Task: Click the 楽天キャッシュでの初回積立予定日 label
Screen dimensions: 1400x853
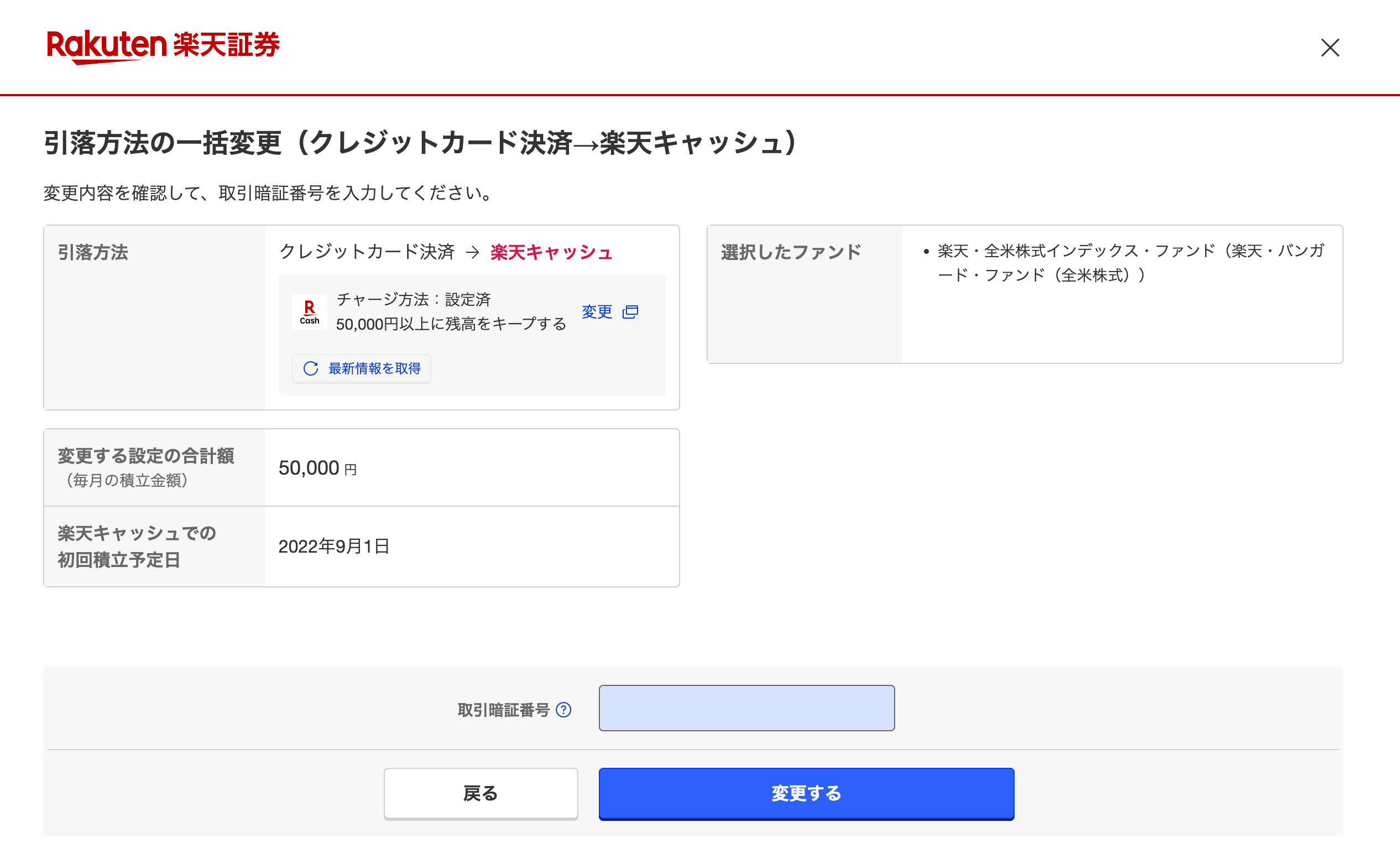Action: pyautogui.click(x=137, y=547)
